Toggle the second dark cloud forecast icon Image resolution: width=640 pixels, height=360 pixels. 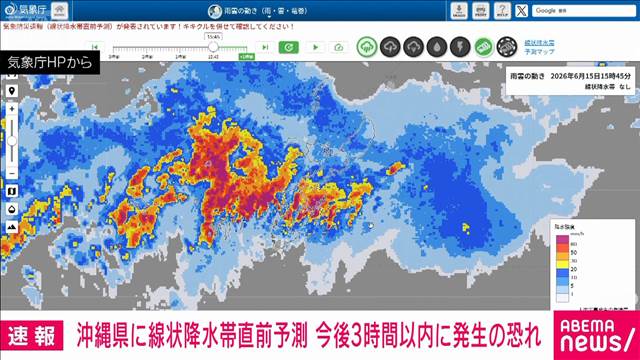390,47
